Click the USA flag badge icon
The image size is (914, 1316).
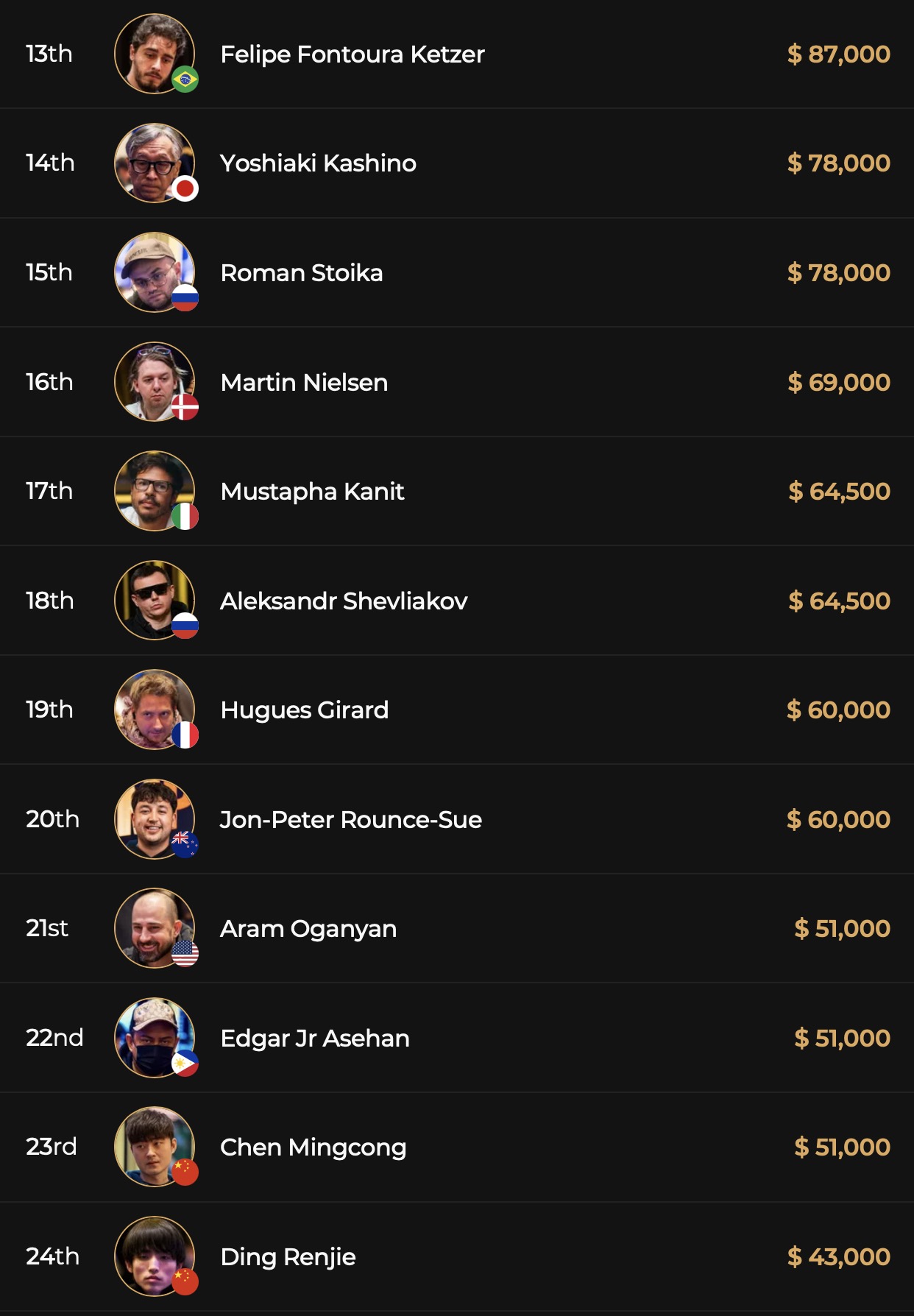point(185,953)
